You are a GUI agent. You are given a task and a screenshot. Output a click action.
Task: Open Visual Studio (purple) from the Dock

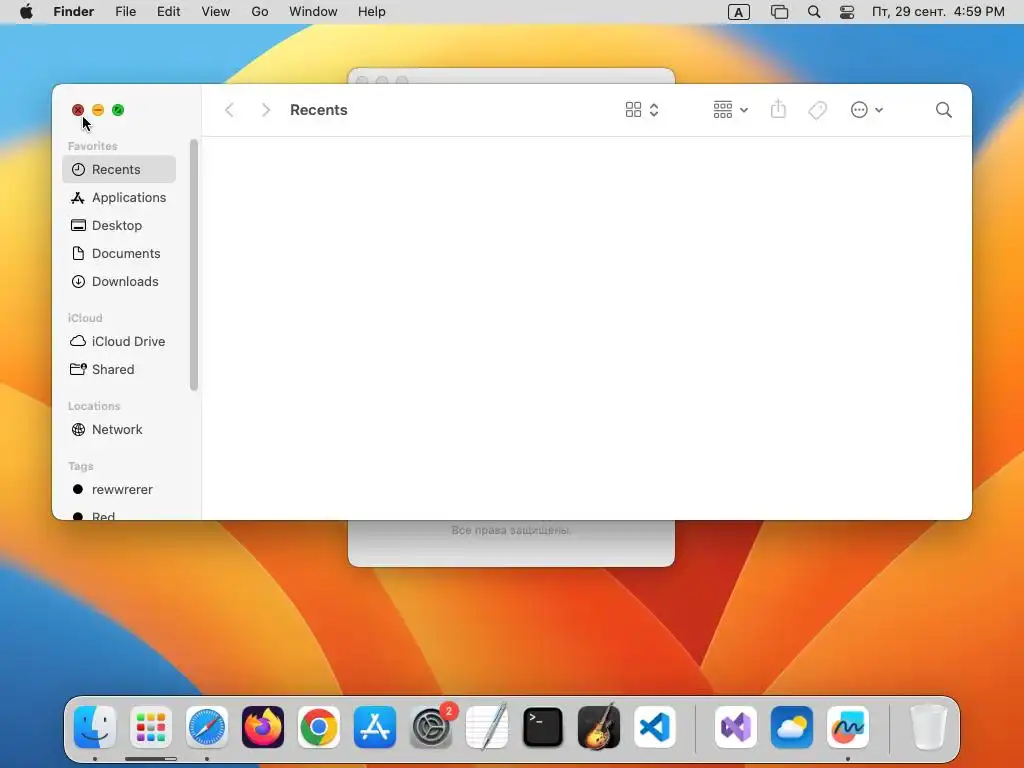pos(736,727)
